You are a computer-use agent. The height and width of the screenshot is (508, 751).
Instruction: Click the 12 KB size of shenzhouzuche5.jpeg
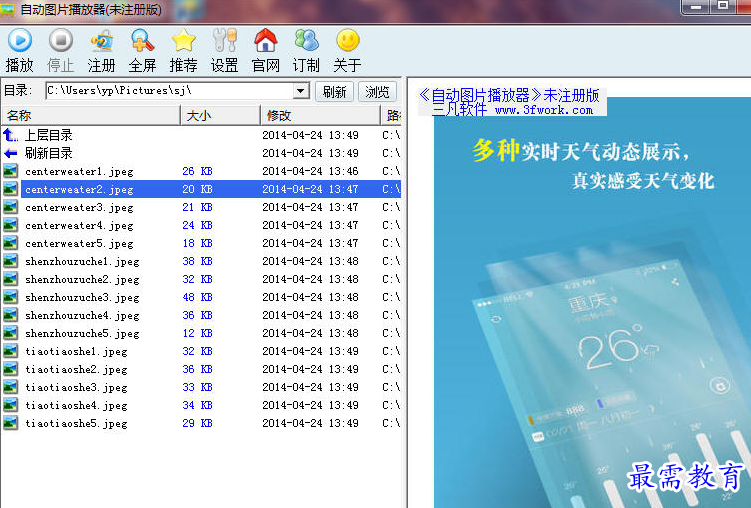pyautogui.click(x=197, y=333)
